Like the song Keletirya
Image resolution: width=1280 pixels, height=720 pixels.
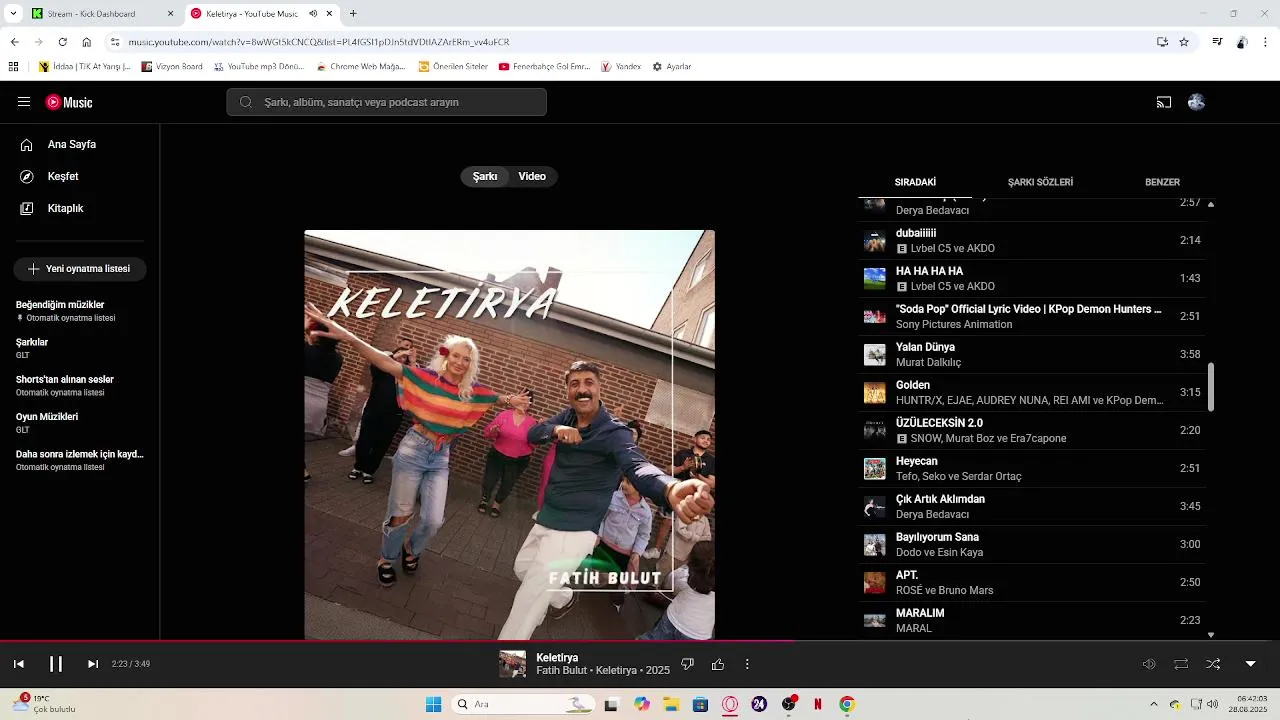tap(717, 664)
